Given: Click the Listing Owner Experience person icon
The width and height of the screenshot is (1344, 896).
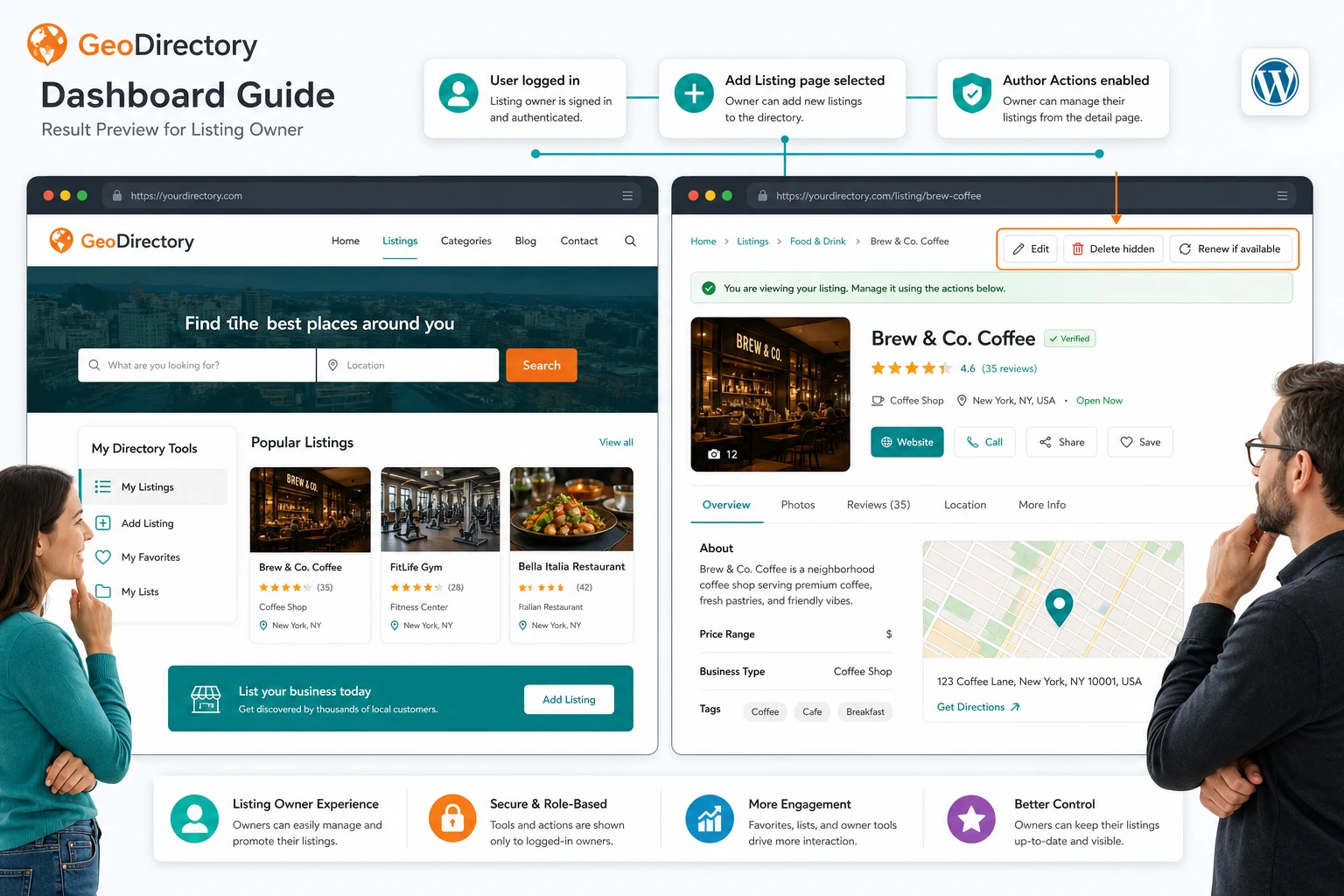Looking at the screenshot, I should click(x=194, y=819).
